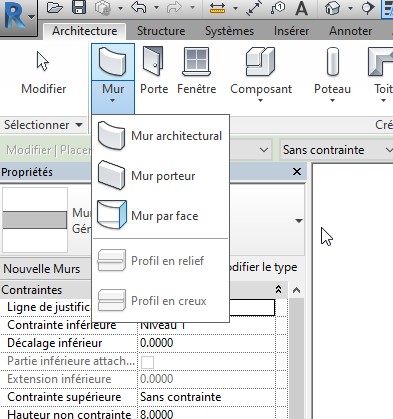Select the Aligned Dimension tool icon
The image size is (393, 419).
pos(254,8)
